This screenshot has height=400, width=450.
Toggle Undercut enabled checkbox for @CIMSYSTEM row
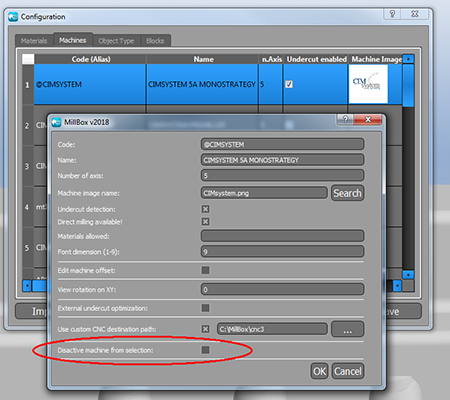tap(289, 84)
